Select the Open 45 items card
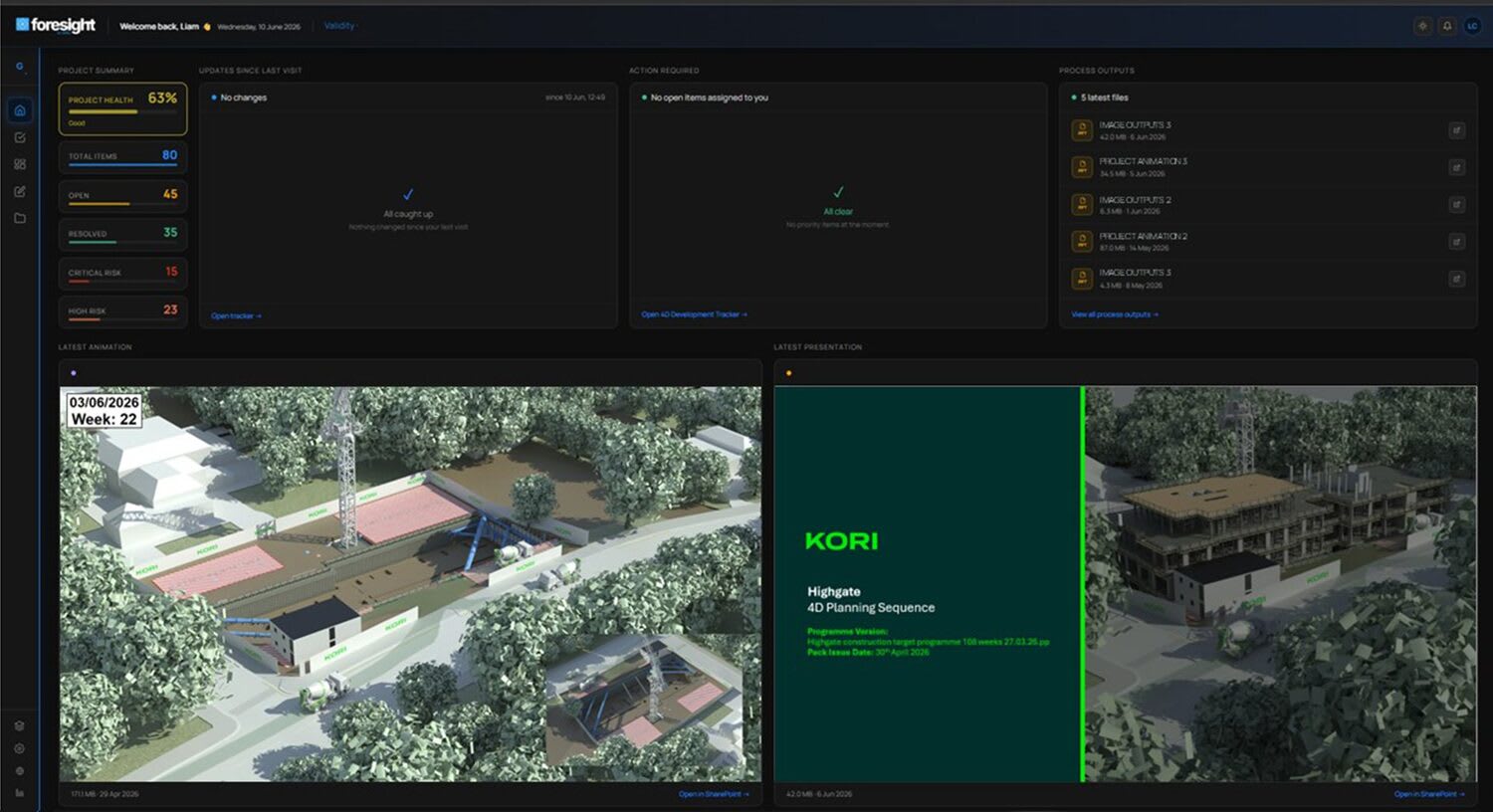 point(122,195)
